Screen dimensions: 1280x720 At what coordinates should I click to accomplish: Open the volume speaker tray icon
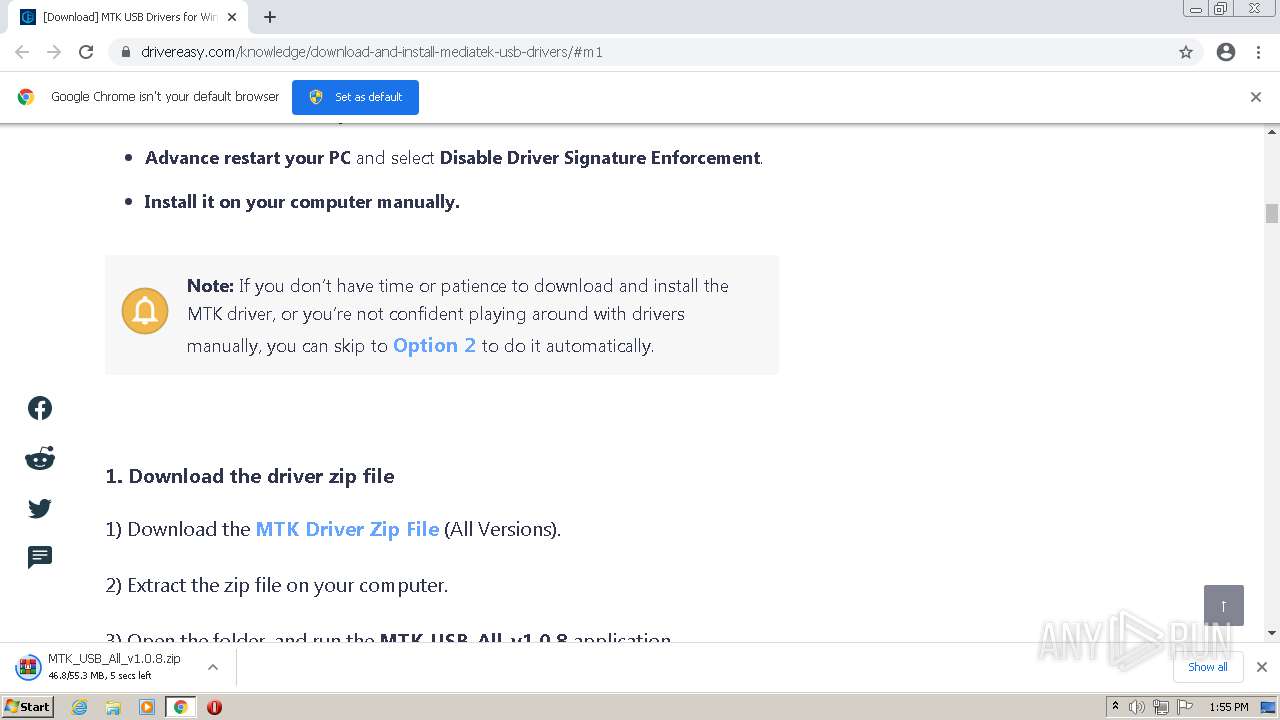(x=1137, y=707)
